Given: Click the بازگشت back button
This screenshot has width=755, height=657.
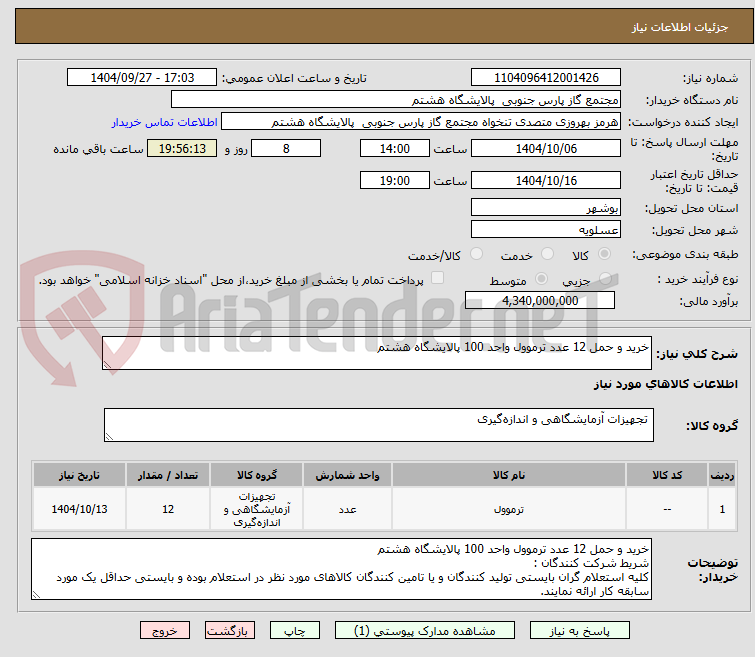Looking at the screenshot, I should [230, 631].
